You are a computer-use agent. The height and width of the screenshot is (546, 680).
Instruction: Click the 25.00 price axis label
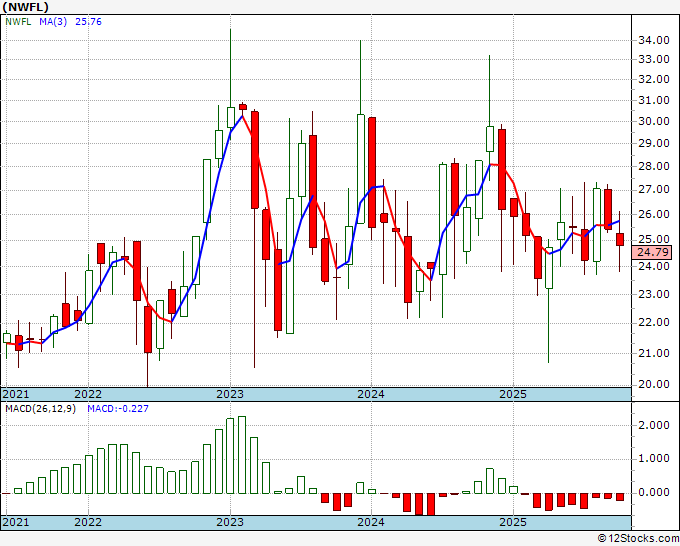click(x=654, y=239)
